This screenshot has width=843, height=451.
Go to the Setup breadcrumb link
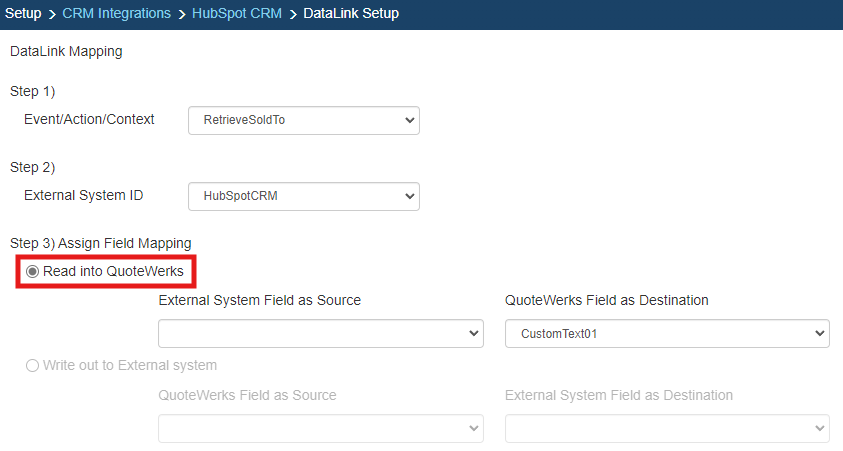pos(23,14)
